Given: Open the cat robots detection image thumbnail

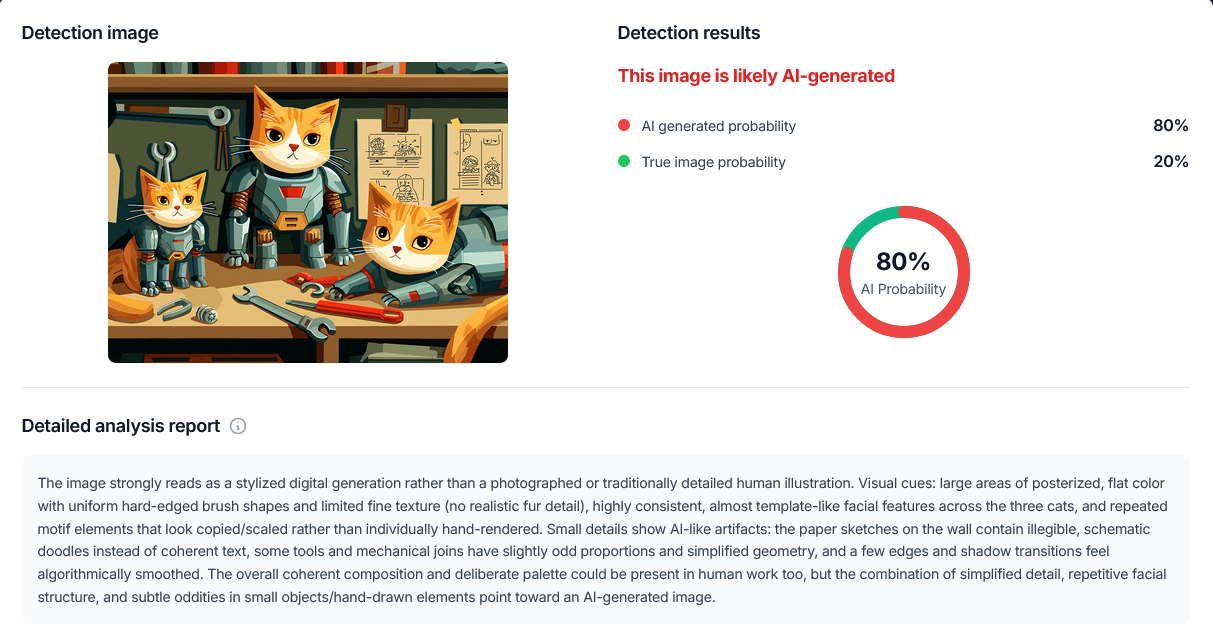Looking at the screenshot, I should pos(308,212).
